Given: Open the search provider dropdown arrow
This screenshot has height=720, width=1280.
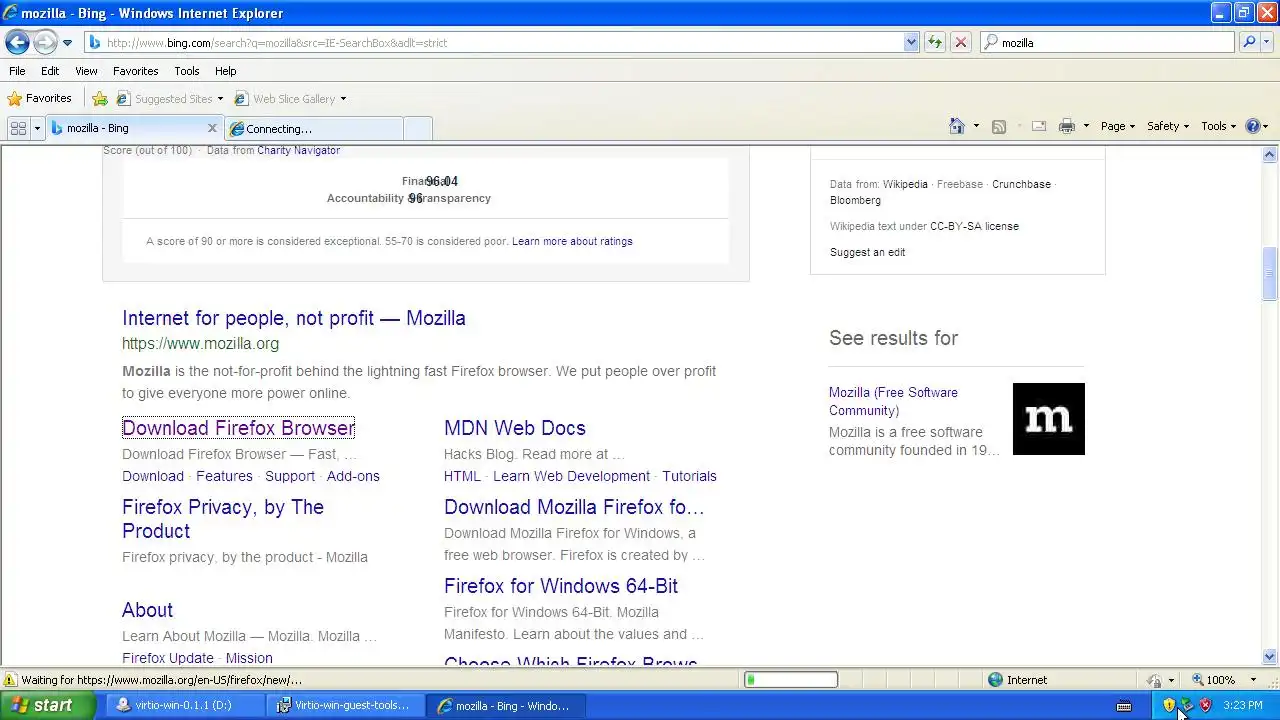Looking at the screenshot, I should 1267,43.
